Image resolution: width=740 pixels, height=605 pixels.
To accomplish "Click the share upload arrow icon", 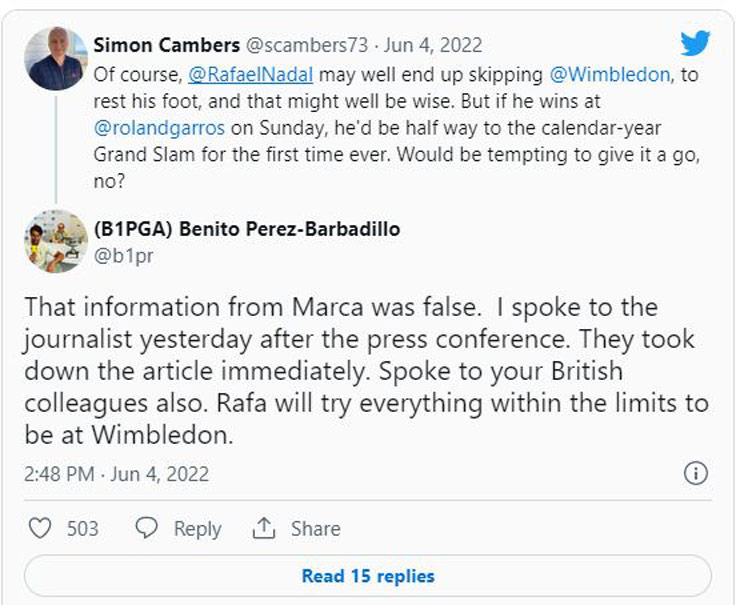I will 264,528.
